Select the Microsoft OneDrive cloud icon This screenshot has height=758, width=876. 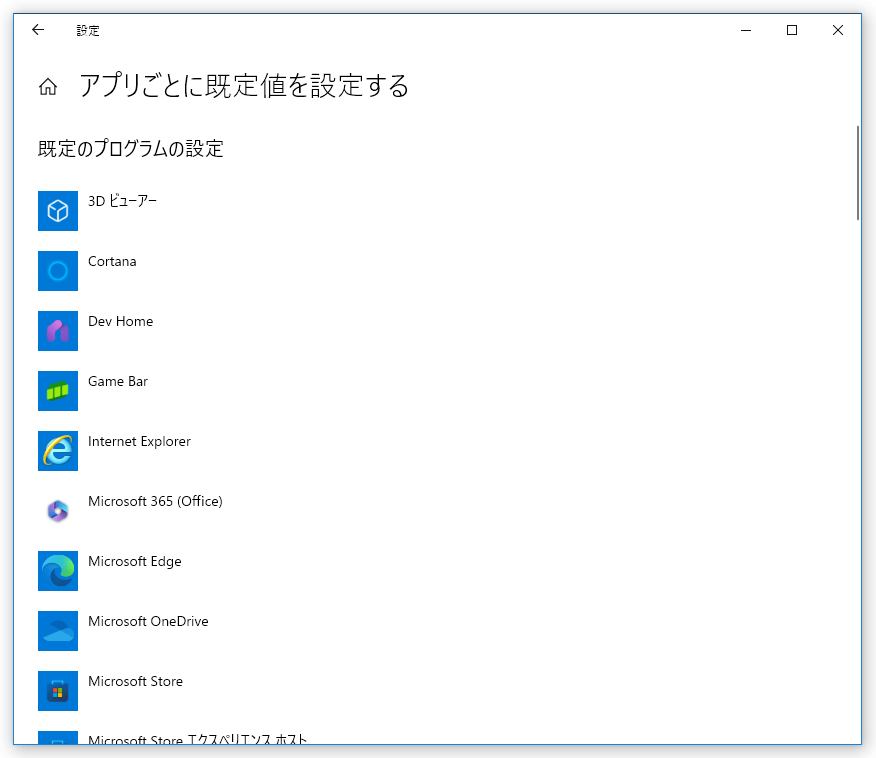click(x=58, y=631)
